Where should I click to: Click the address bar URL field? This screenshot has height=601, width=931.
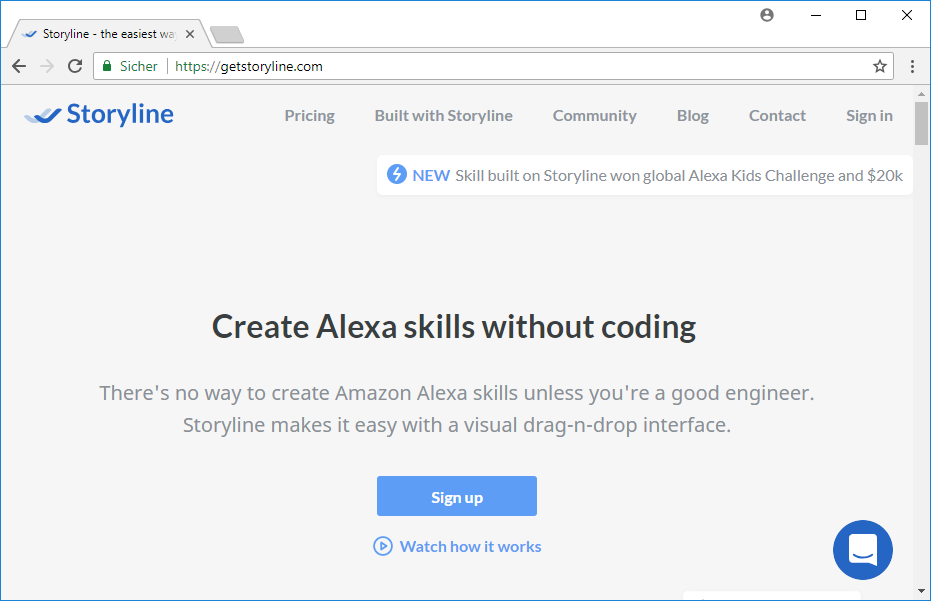500,66
